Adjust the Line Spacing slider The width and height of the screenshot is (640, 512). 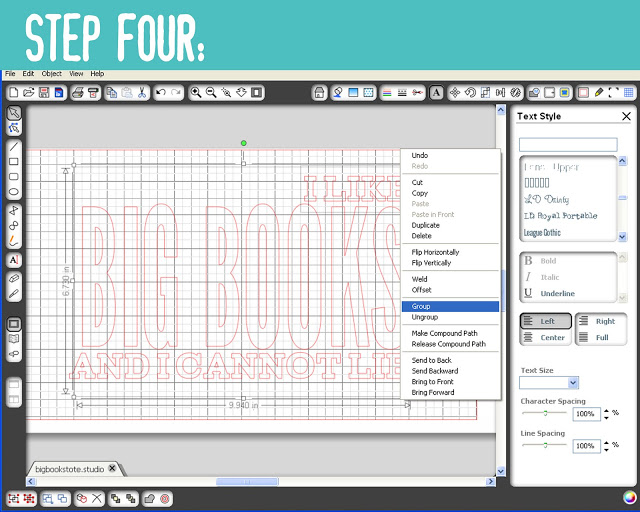[545, 445]
